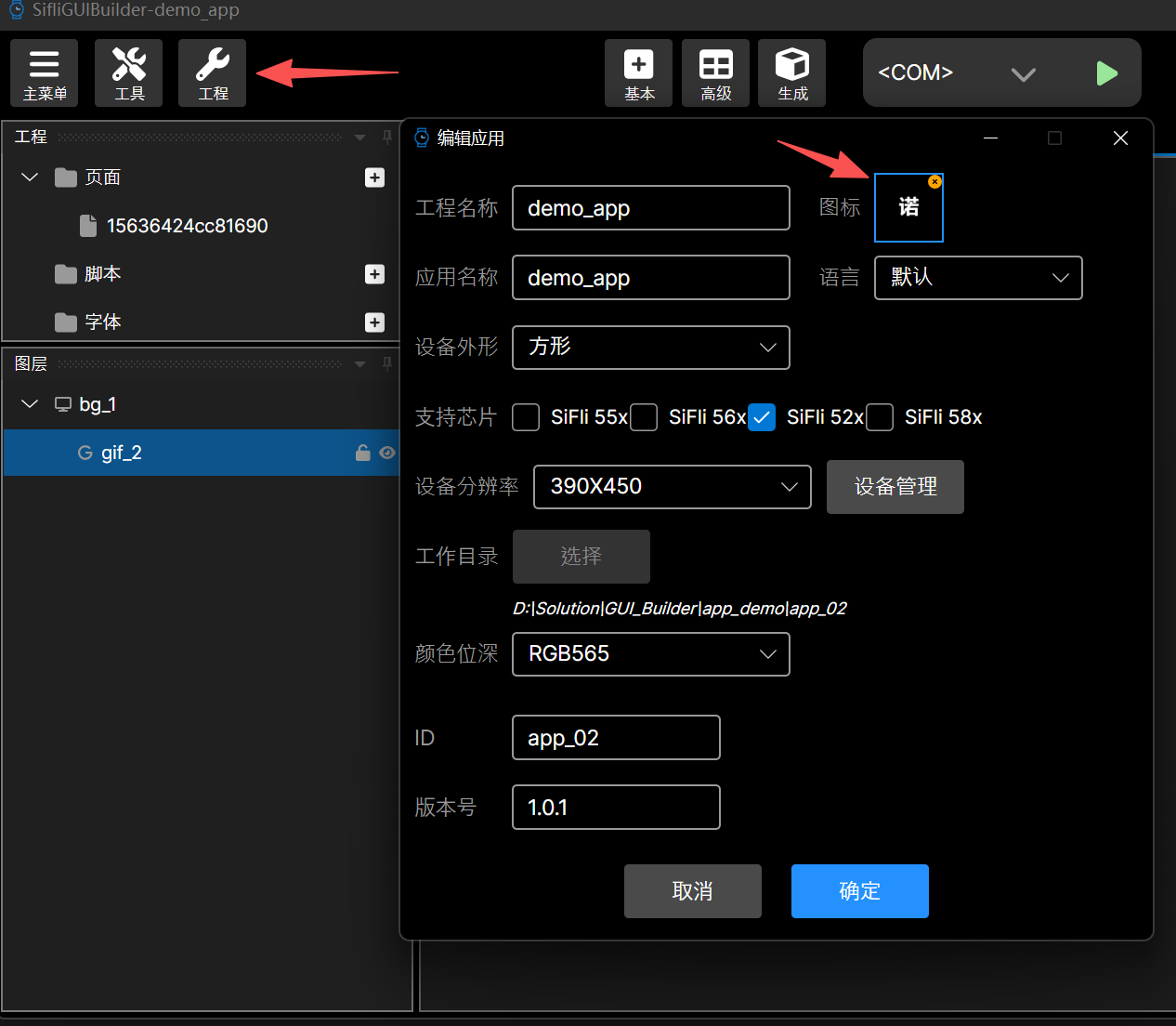Open the 高级 advanced components icon
The image size is (1176, 1026).
pyautogui.click(x=715, y=72)
